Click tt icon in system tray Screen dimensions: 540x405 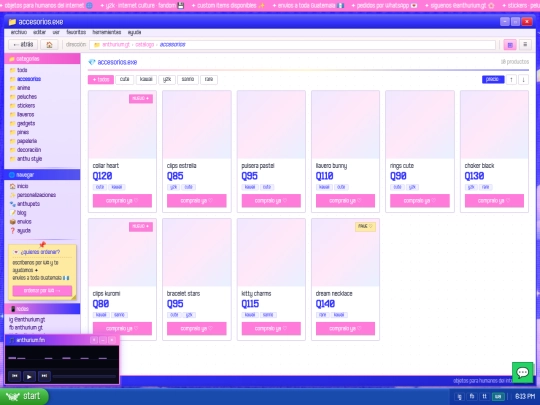(484, 397)
